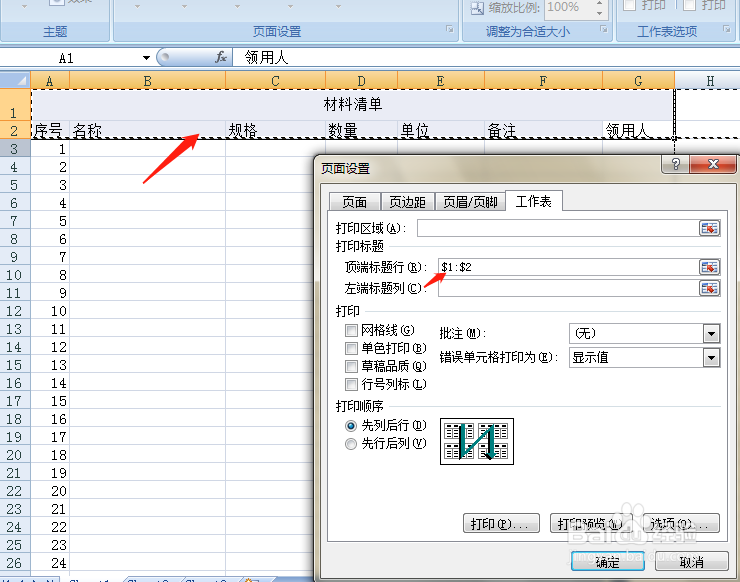Viewport: 740px width, 582px height.
Task: Switch to the 页边距 tab
Action: click(x=407, y=202)
